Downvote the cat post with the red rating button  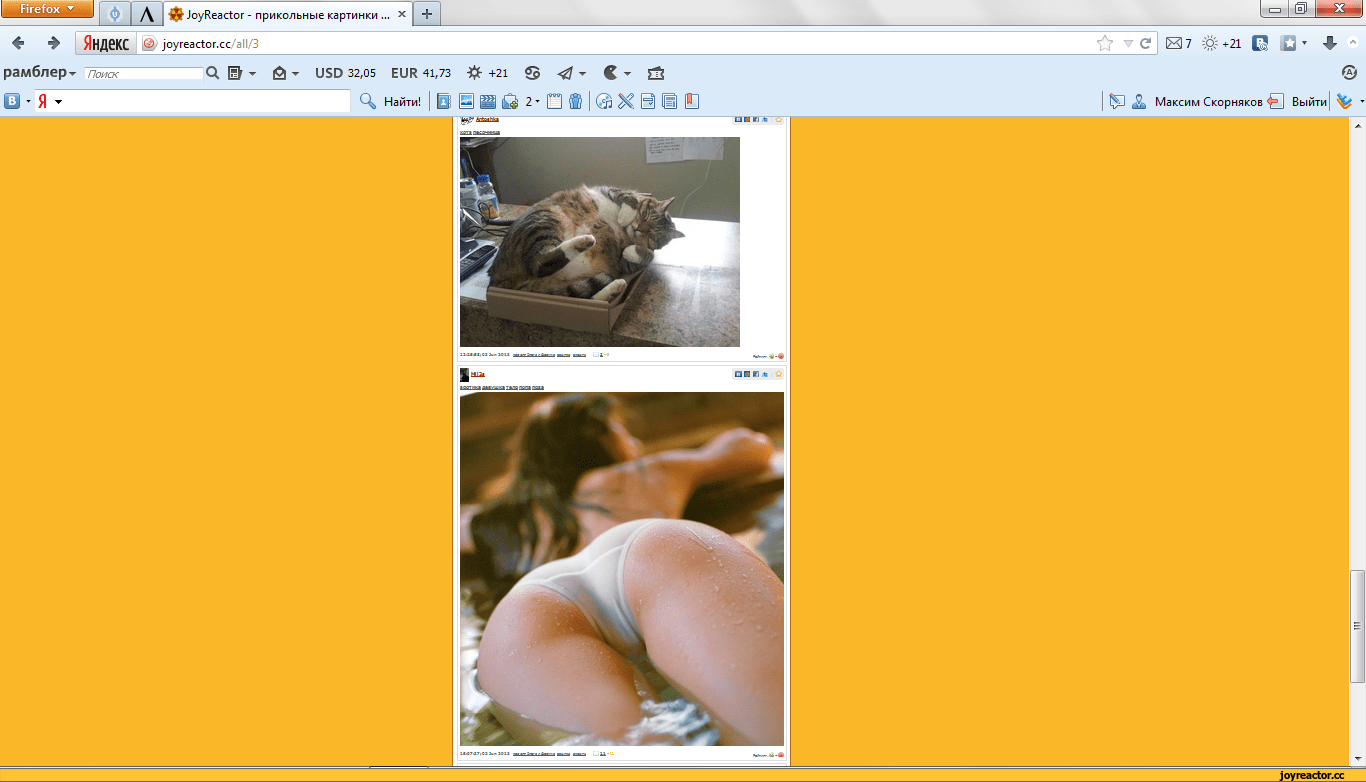pos(781,355)
